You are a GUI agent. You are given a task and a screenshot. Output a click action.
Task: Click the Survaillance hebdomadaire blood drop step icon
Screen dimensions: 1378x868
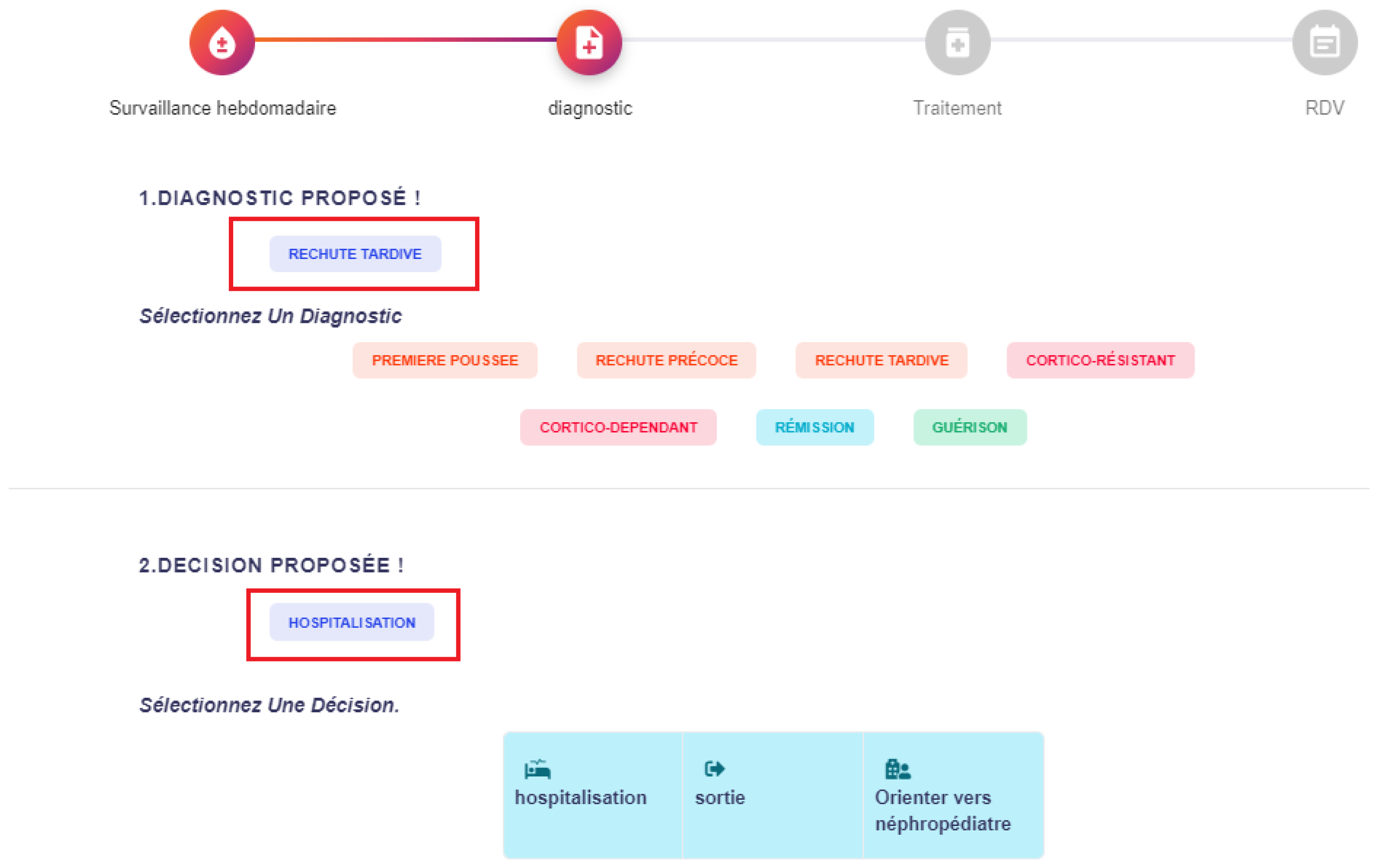[x=222, y=43]
